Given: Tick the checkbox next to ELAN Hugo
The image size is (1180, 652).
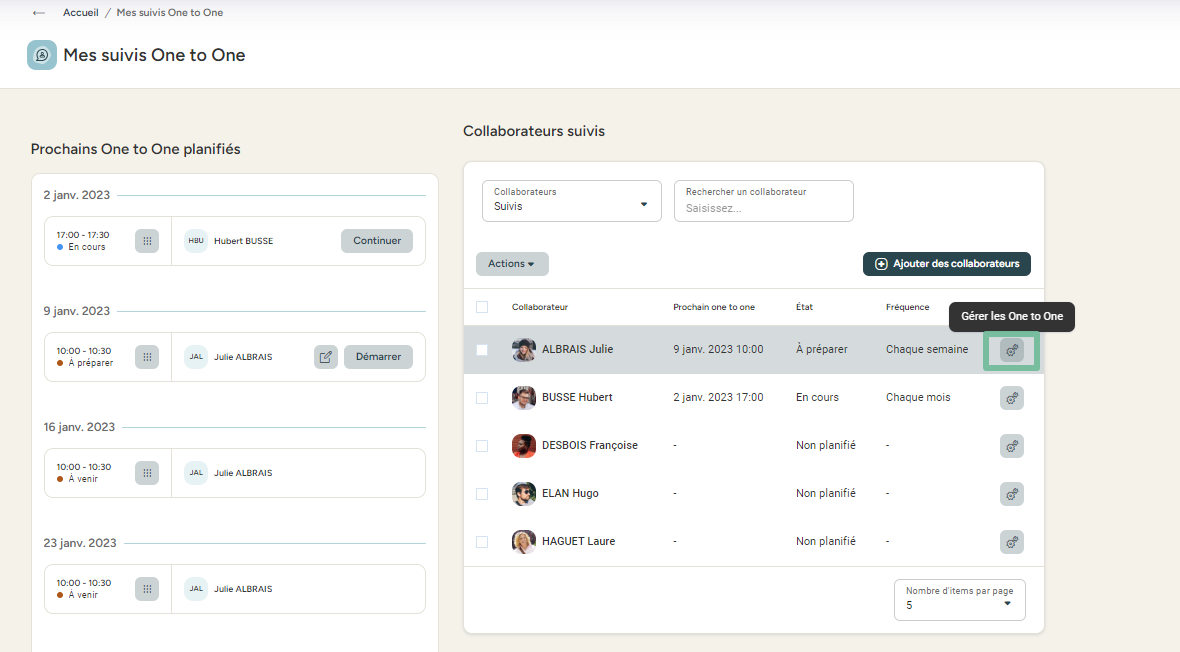Looking at the screenshot, I should (482, 494).
